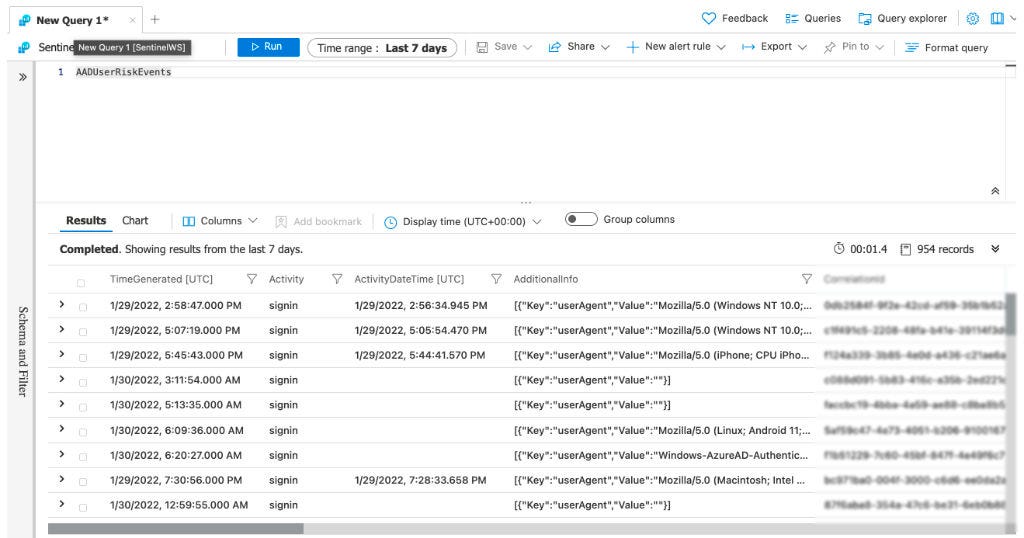Click the Format query icon

coord(912,47)
